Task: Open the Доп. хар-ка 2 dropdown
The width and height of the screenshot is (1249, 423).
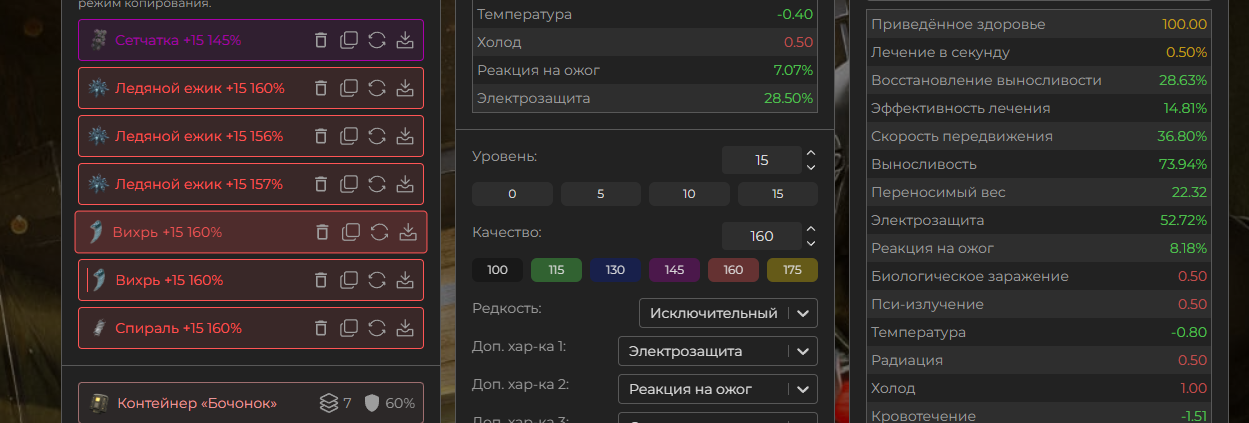Action: (717, 389)
